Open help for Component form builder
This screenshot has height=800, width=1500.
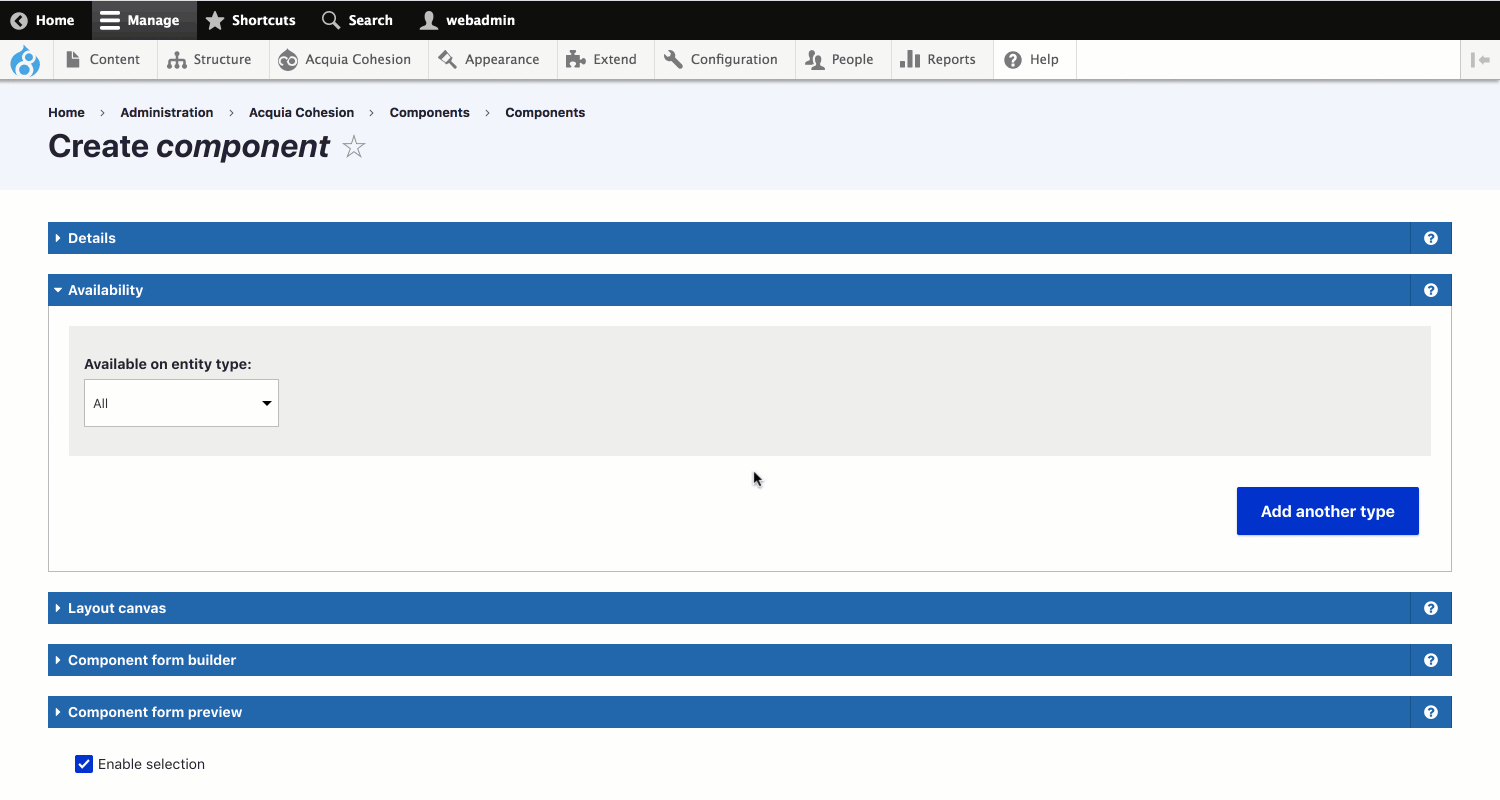pyautogui.click(x=1430, y=660)
